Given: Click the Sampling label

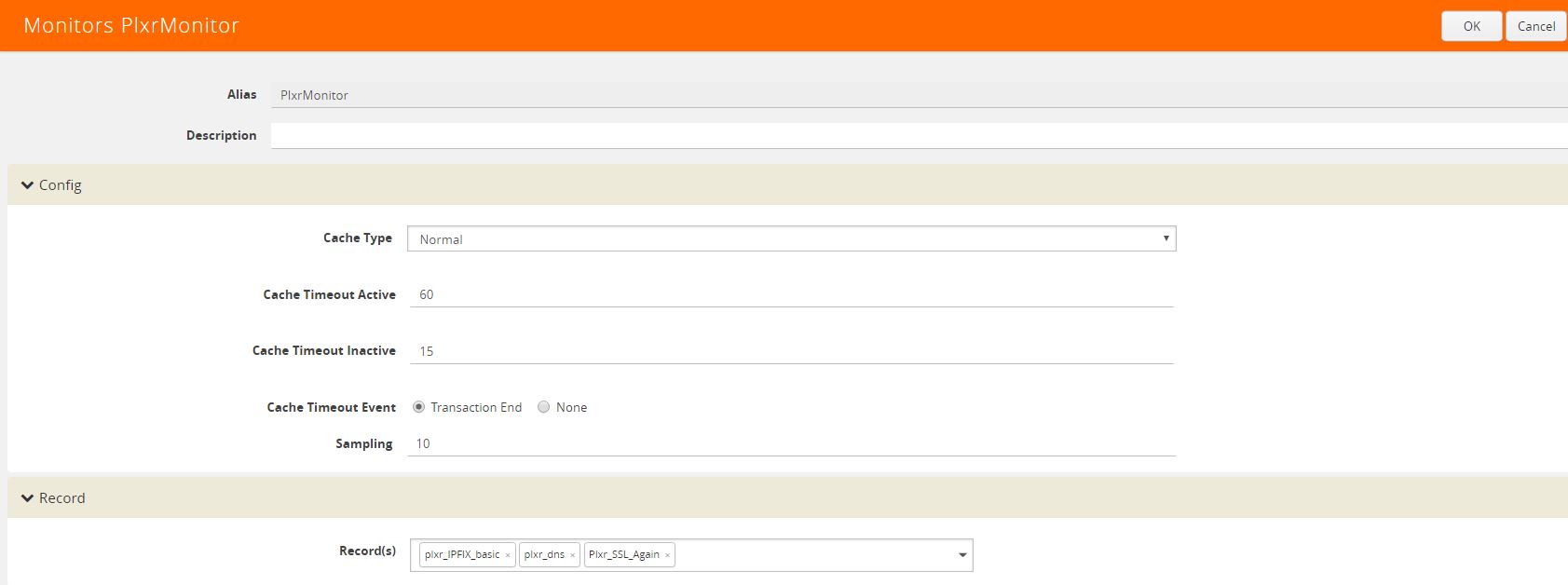Looking at the screenshot, I should [364, 443].
